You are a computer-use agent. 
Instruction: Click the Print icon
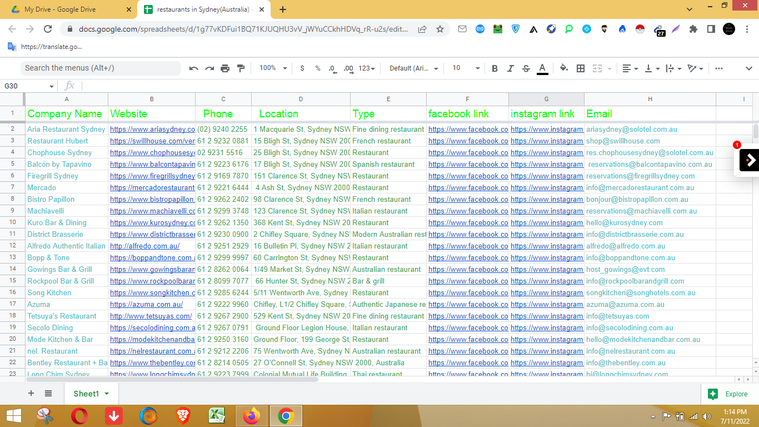[x=225, y=69]
